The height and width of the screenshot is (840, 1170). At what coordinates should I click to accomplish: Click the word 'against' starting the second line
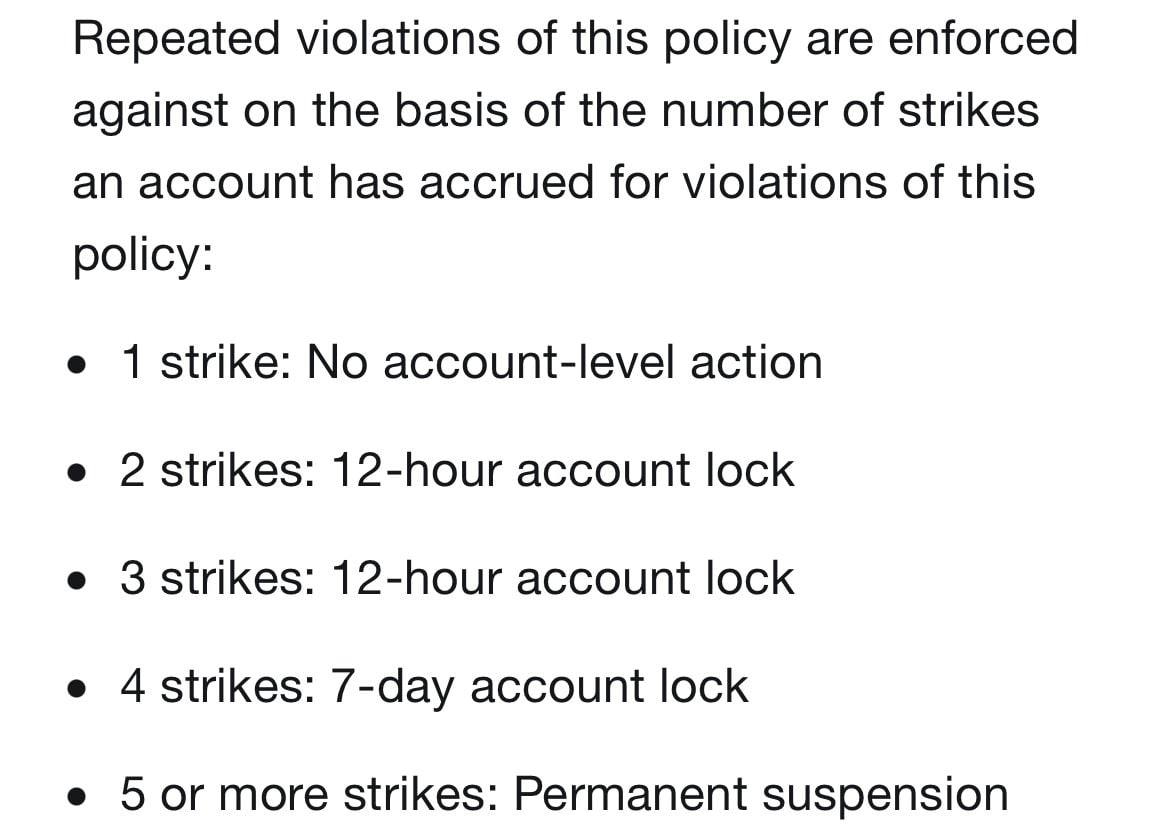[150, 112]
